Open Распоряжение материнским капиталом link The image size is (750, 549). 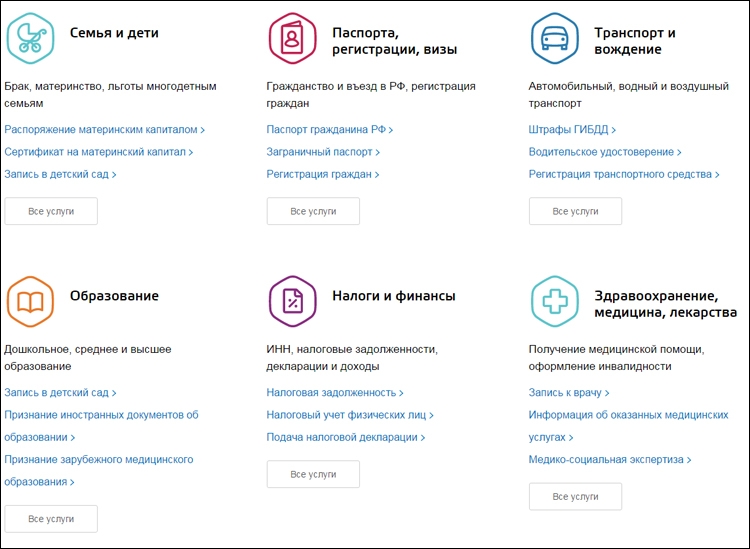(104, 130)
